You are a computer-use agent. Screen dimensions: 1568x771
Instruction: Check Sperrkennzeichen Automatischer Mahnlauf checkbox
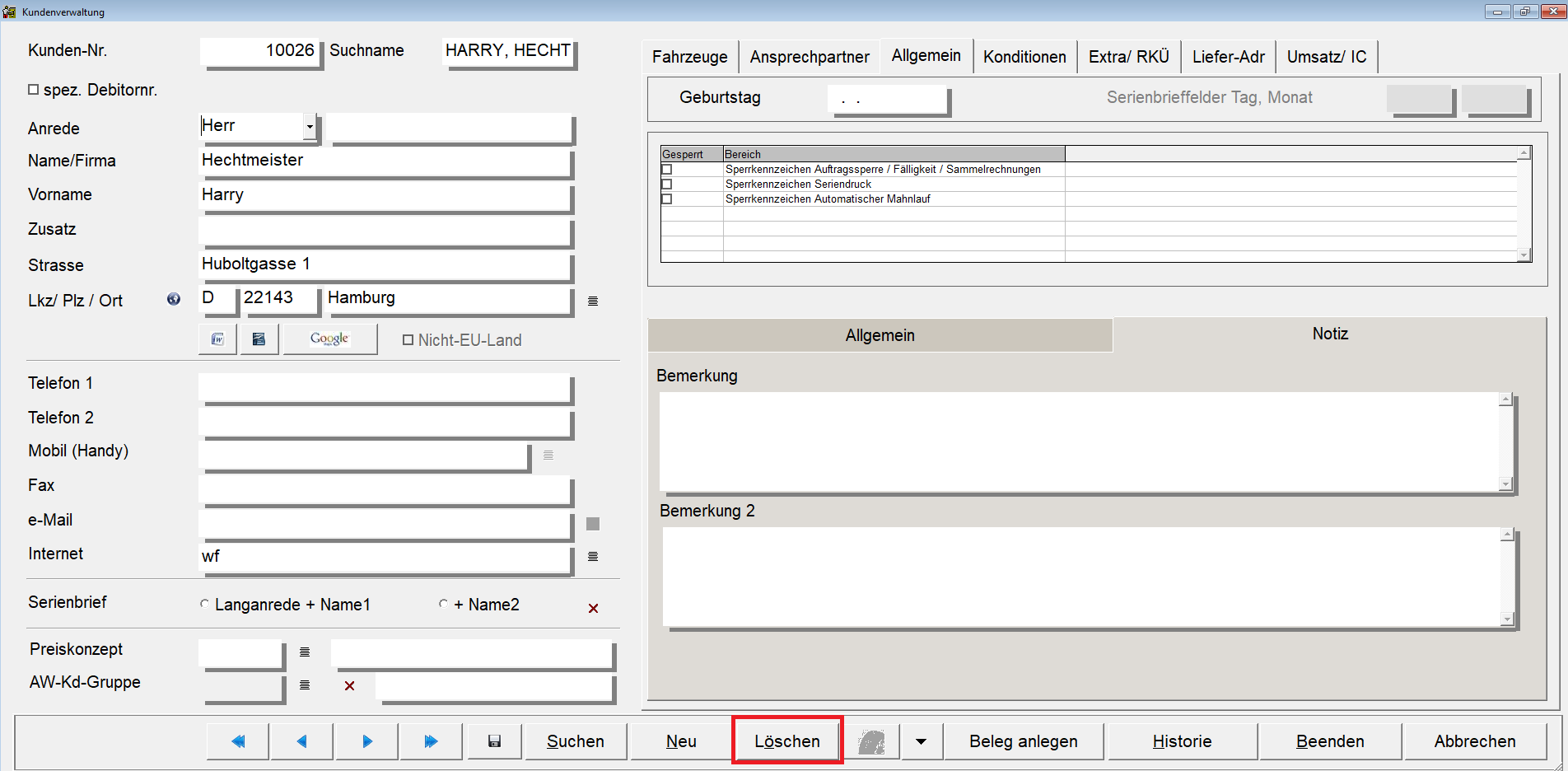[x=667, y=199]
